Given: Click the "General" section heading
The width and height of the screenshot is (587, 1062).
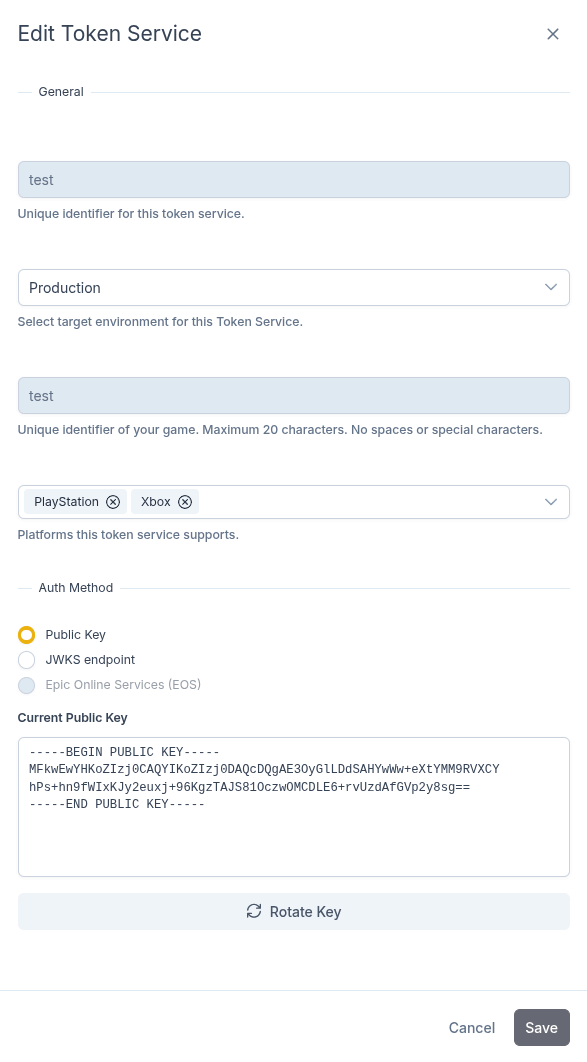Looking at the screenshot, I should pyautogui.click(x=61, y=91).
